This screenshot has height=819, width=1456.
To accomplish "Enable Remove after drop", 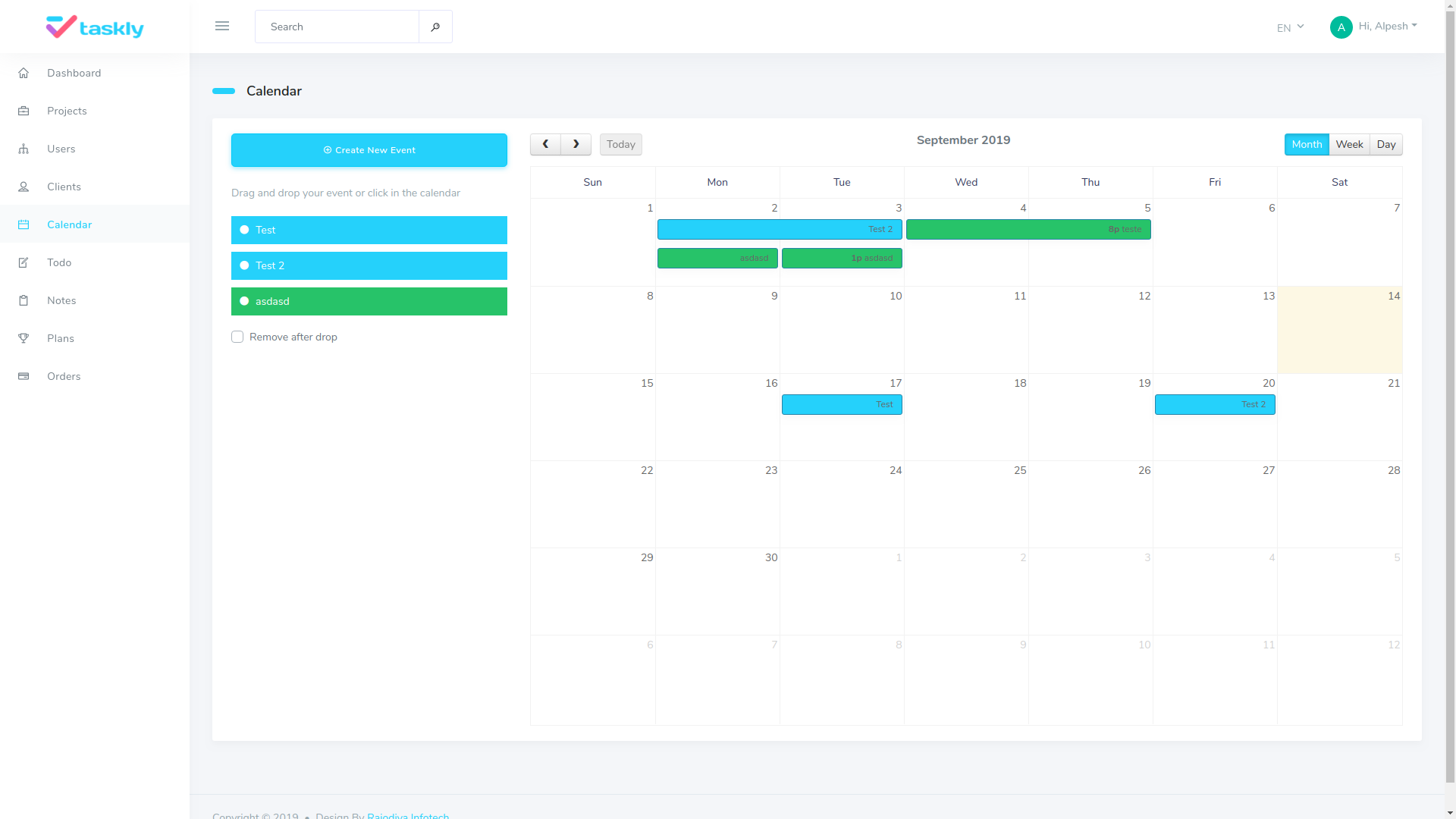I will click(x=237, y=336).
